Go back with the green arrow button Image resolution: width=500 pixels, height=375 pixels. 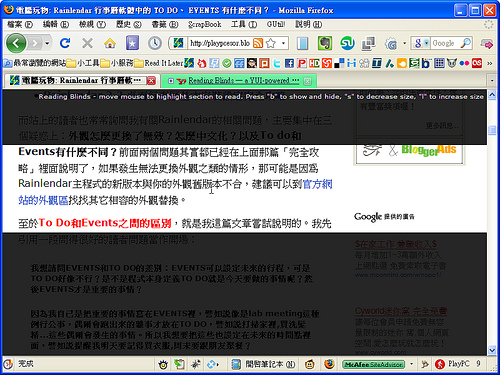[x=16, y=43]
